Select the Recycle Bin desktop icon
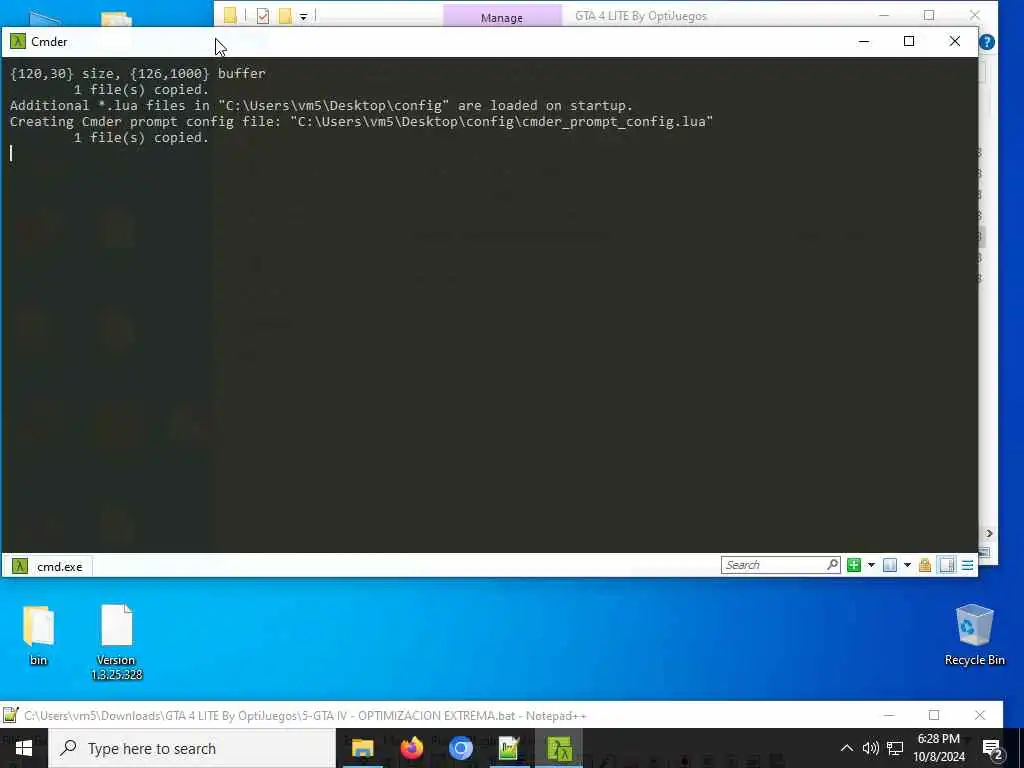The height and width of the screenshot is (768, 1024). pos(974,635)
